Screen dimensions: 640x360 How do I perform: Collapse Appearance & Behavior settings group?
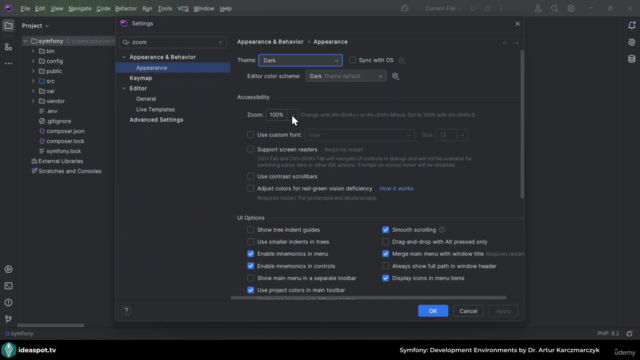point(124,57)
